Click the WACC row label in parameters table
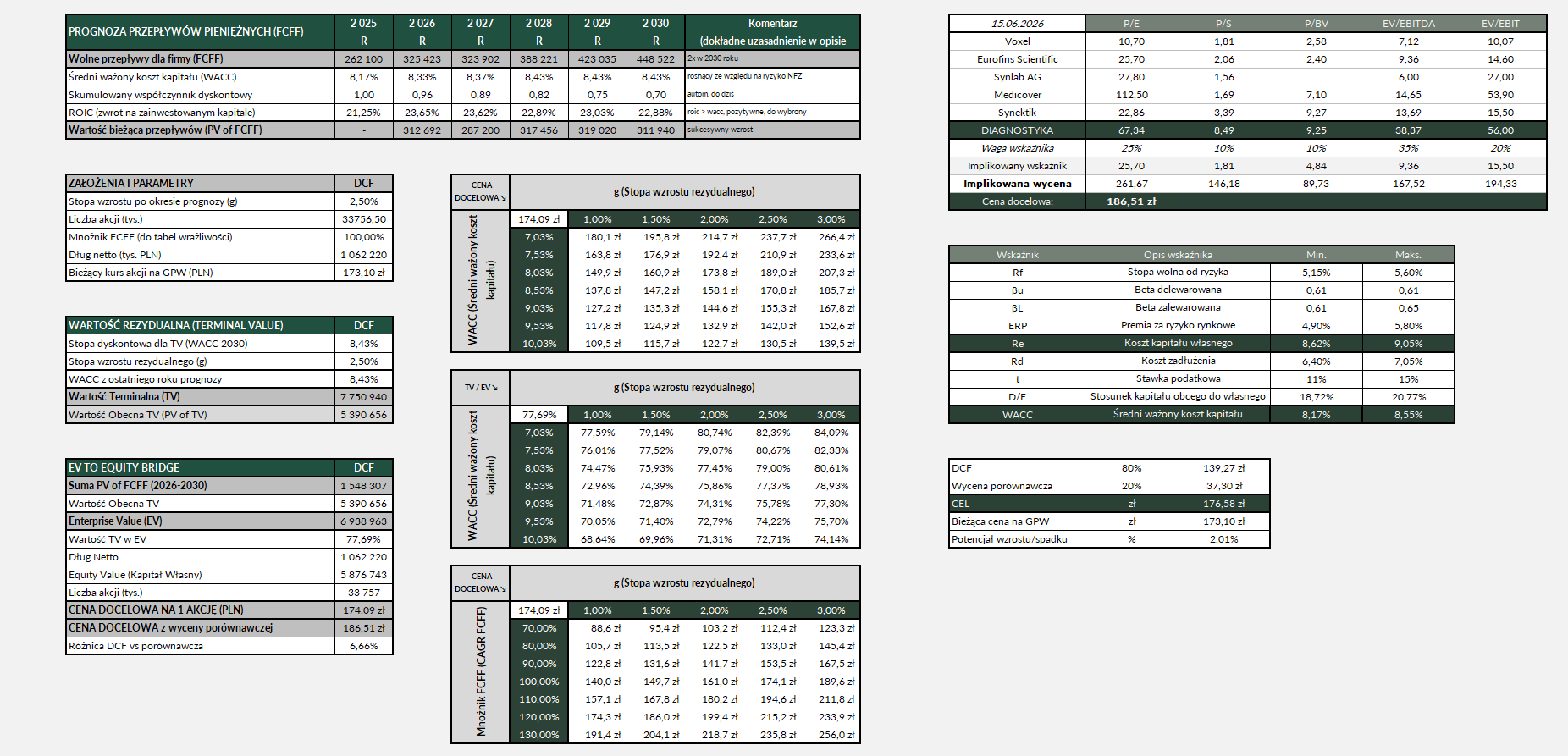 pyautogui.click(x=1017, y=415)
